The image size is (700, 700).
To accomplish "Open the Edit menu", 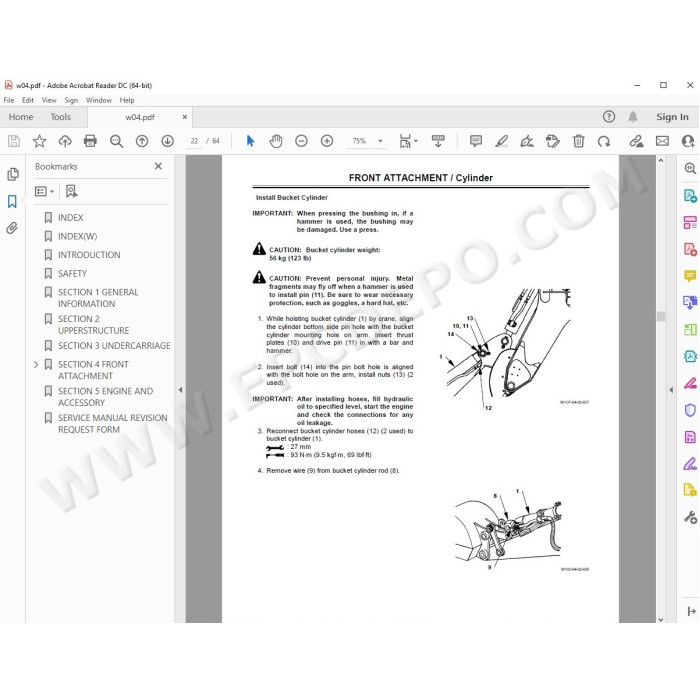I will click(x=28, y=100).
